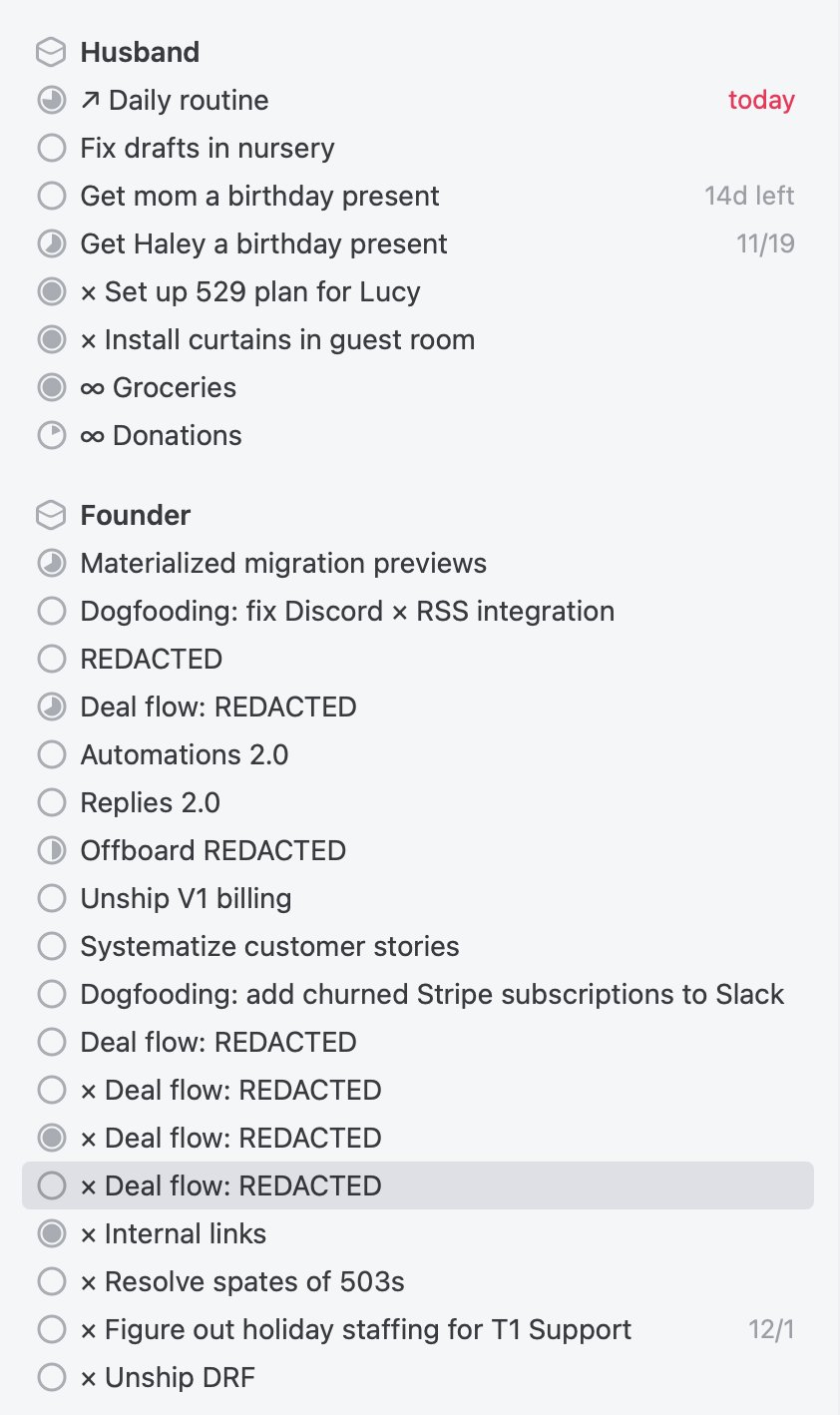The width and height of the screenshot is (840, 1415).
Task: Collapse the Husband section header
Action: pyautogui.click(x=140, y=52)
